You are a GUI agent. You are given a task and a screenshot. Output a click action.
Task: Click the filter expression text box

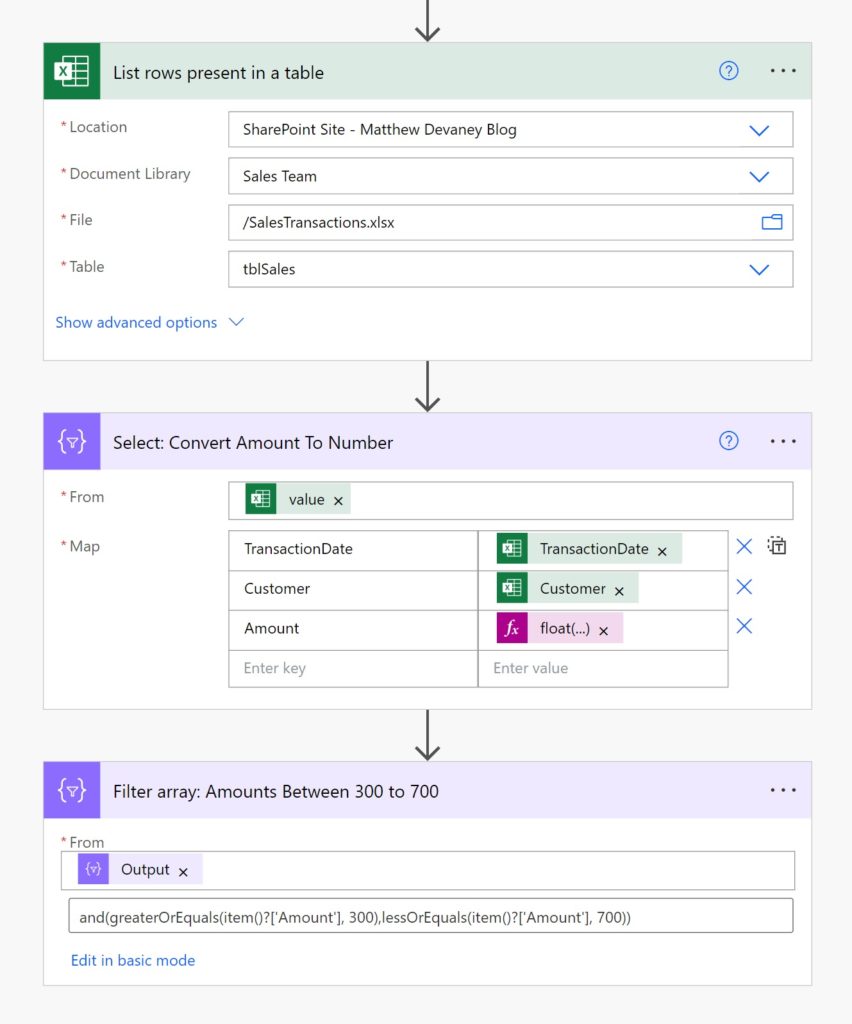coord(431,916)
